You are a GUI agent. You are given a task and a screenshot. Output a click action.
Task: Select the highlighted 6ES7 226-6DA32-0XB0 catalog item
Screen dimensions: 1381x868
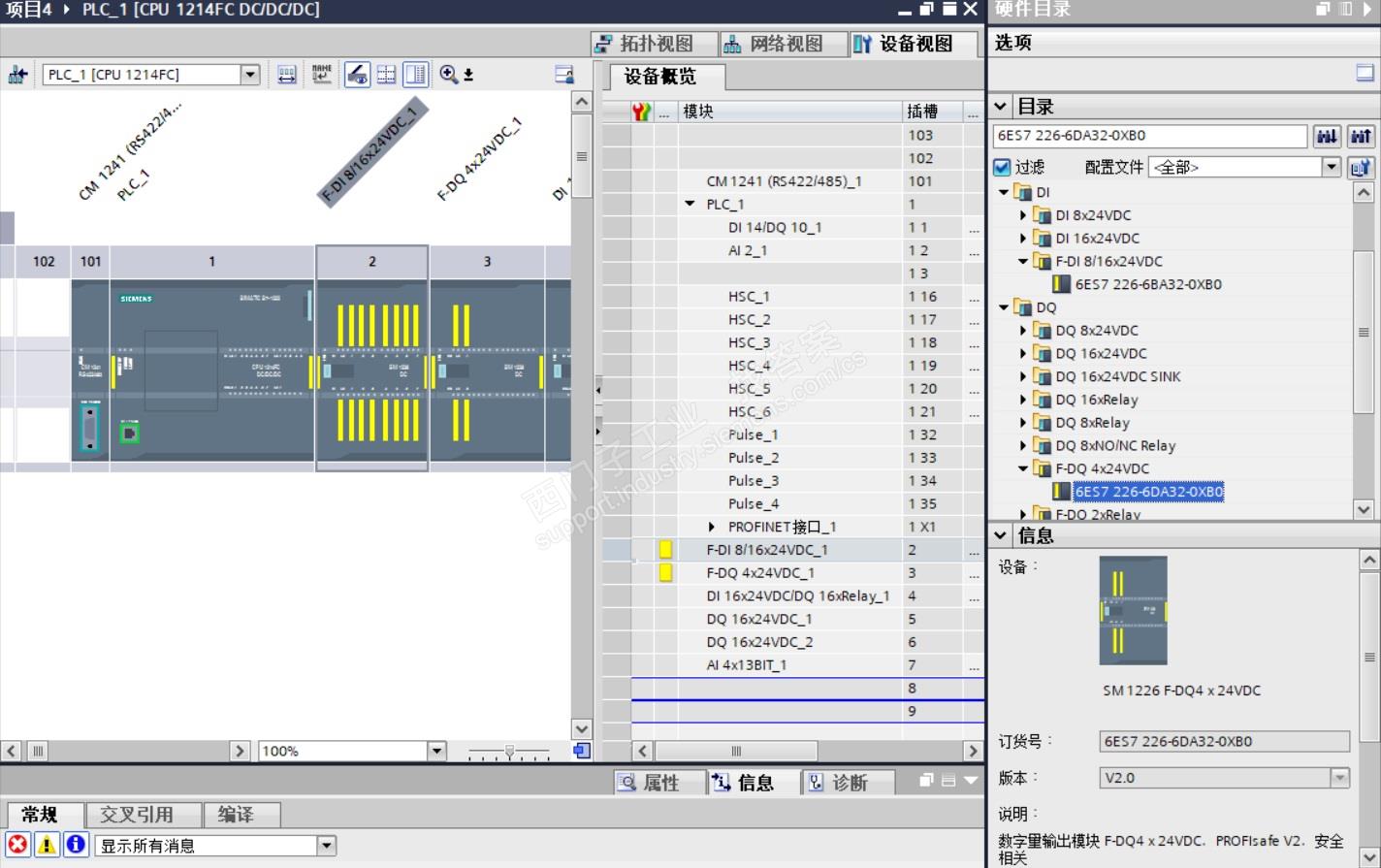[1148, 492]
